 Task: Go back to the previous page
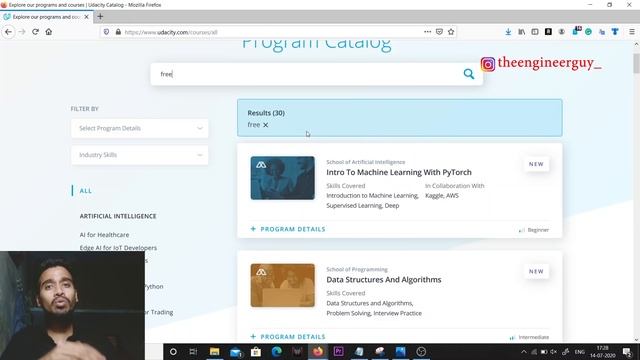point(9,32)
